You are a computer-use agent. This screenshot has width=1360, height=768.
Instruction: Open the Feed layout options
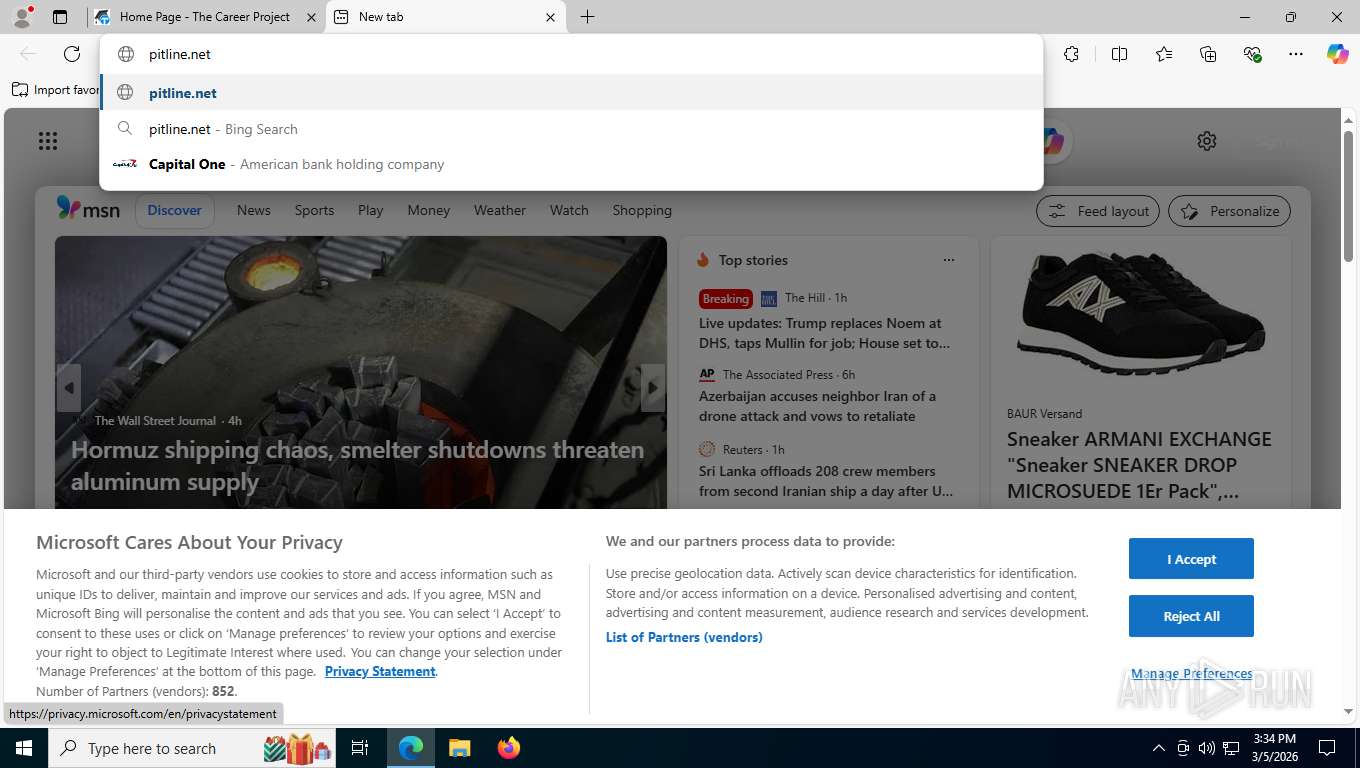click(1098, 211)
